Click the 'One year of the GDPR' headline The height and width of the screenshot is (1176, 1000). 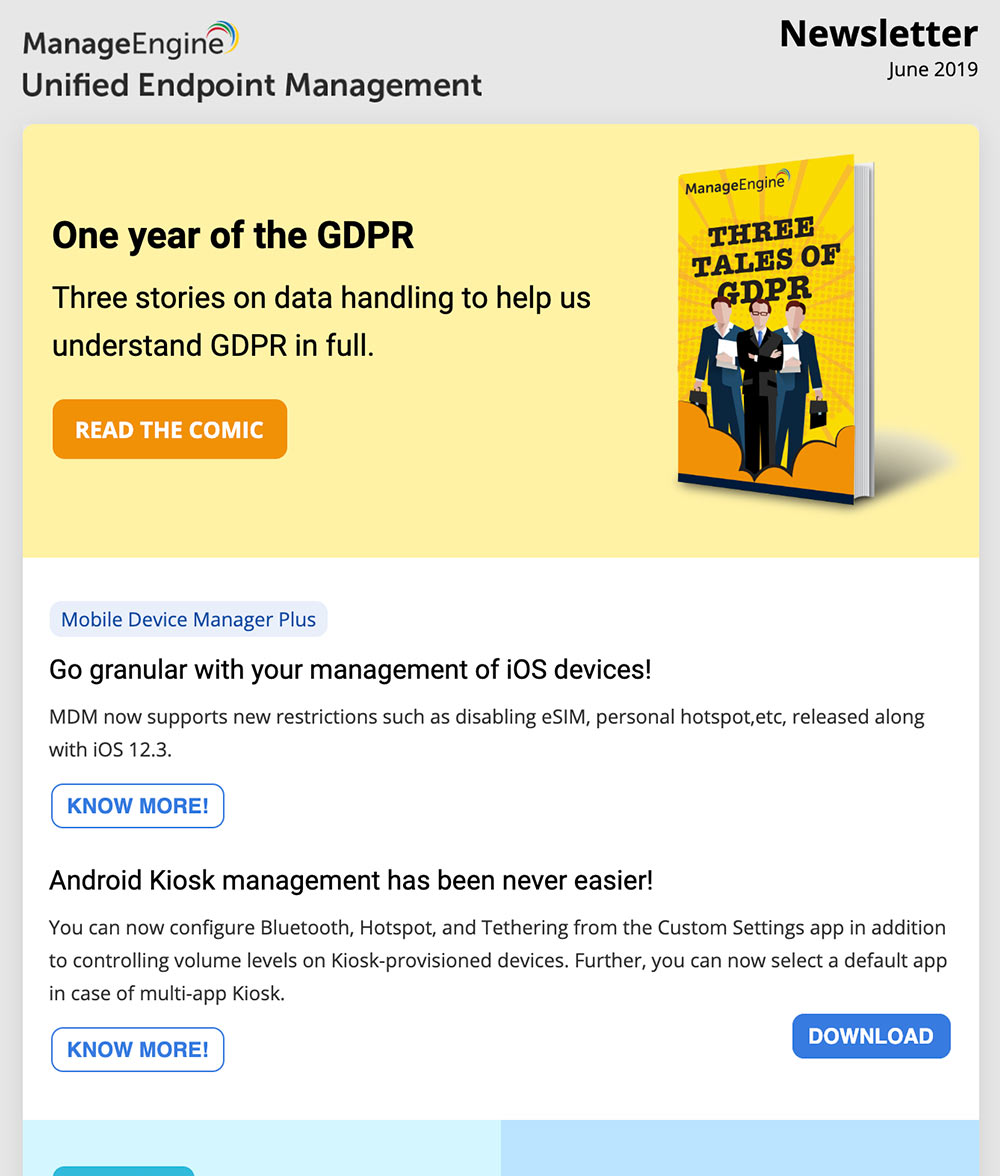point(233,236)
